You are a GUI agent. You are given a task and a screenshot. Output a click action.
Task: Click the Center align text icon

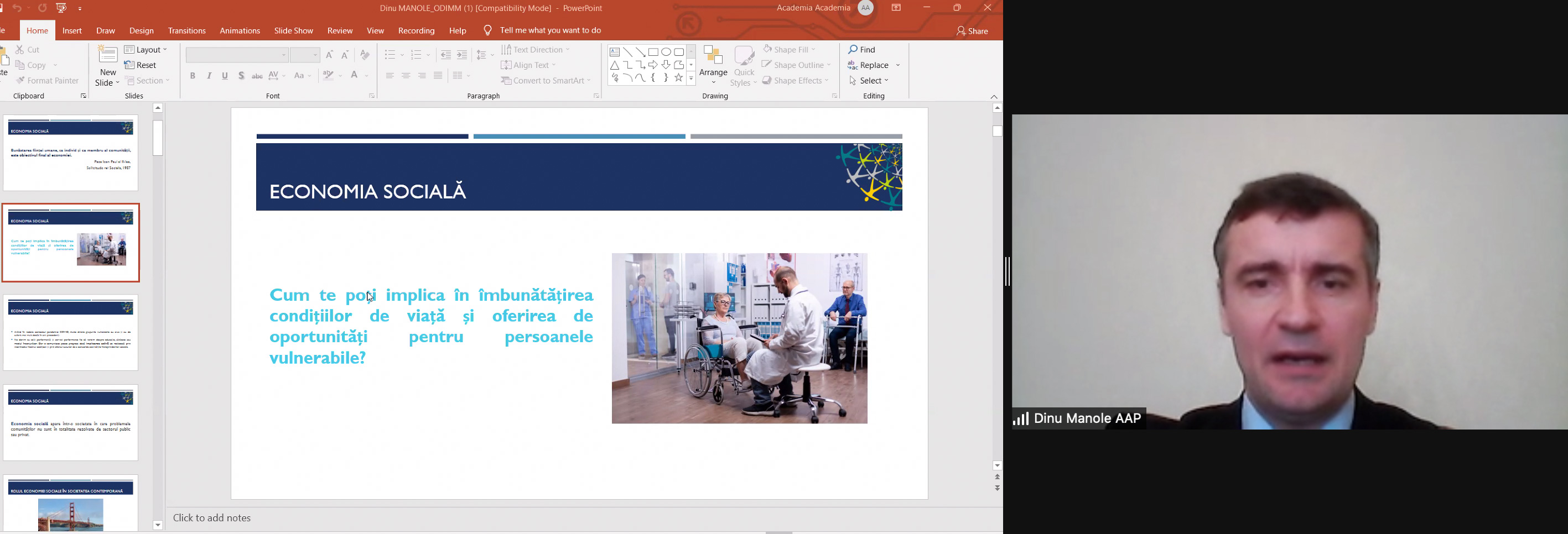pos(406,76)
